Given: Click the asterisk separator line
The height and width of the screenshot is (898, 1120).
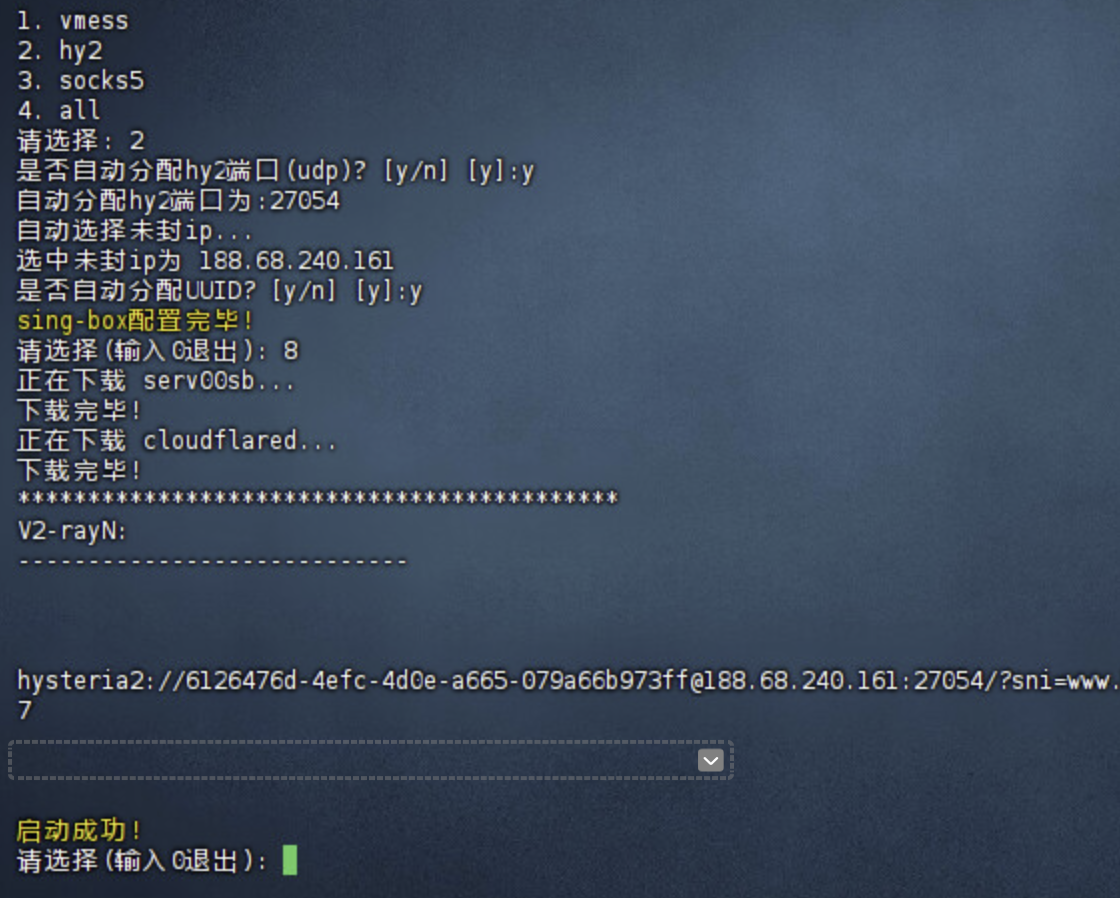Looking at the screenshot, I should click(x=318, y=499).
